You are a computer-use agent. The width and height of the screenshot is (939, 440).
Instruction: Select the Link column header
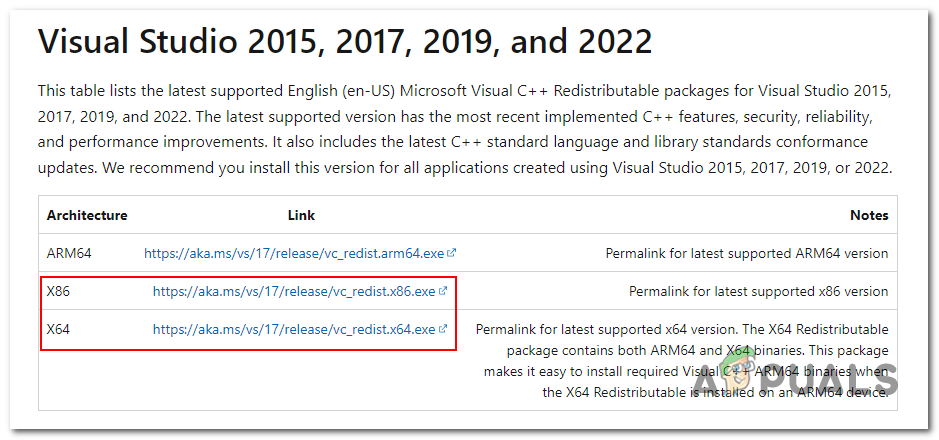(x=301, y=216)
